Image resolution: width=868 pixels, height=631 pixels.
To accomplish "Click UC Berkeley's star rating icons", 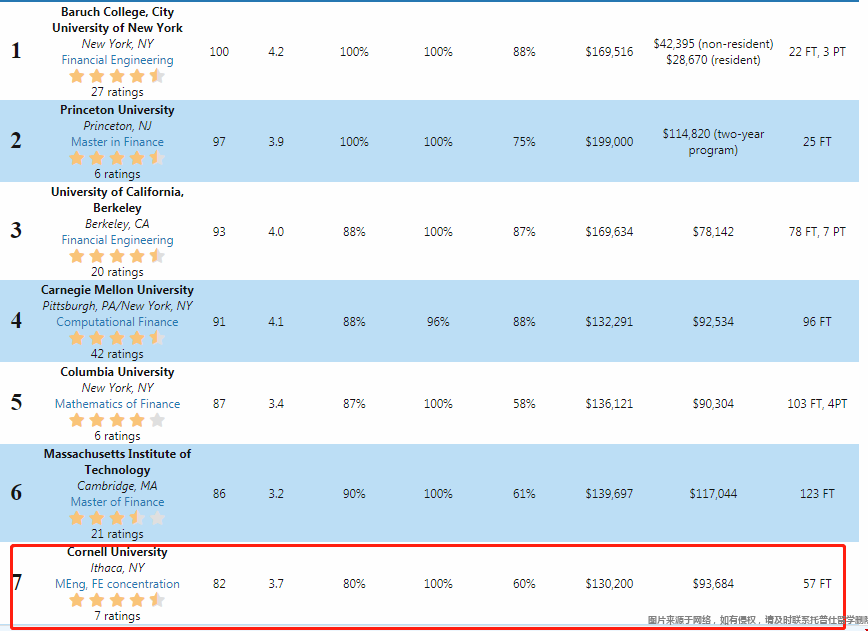I will (x=117, y=256).
